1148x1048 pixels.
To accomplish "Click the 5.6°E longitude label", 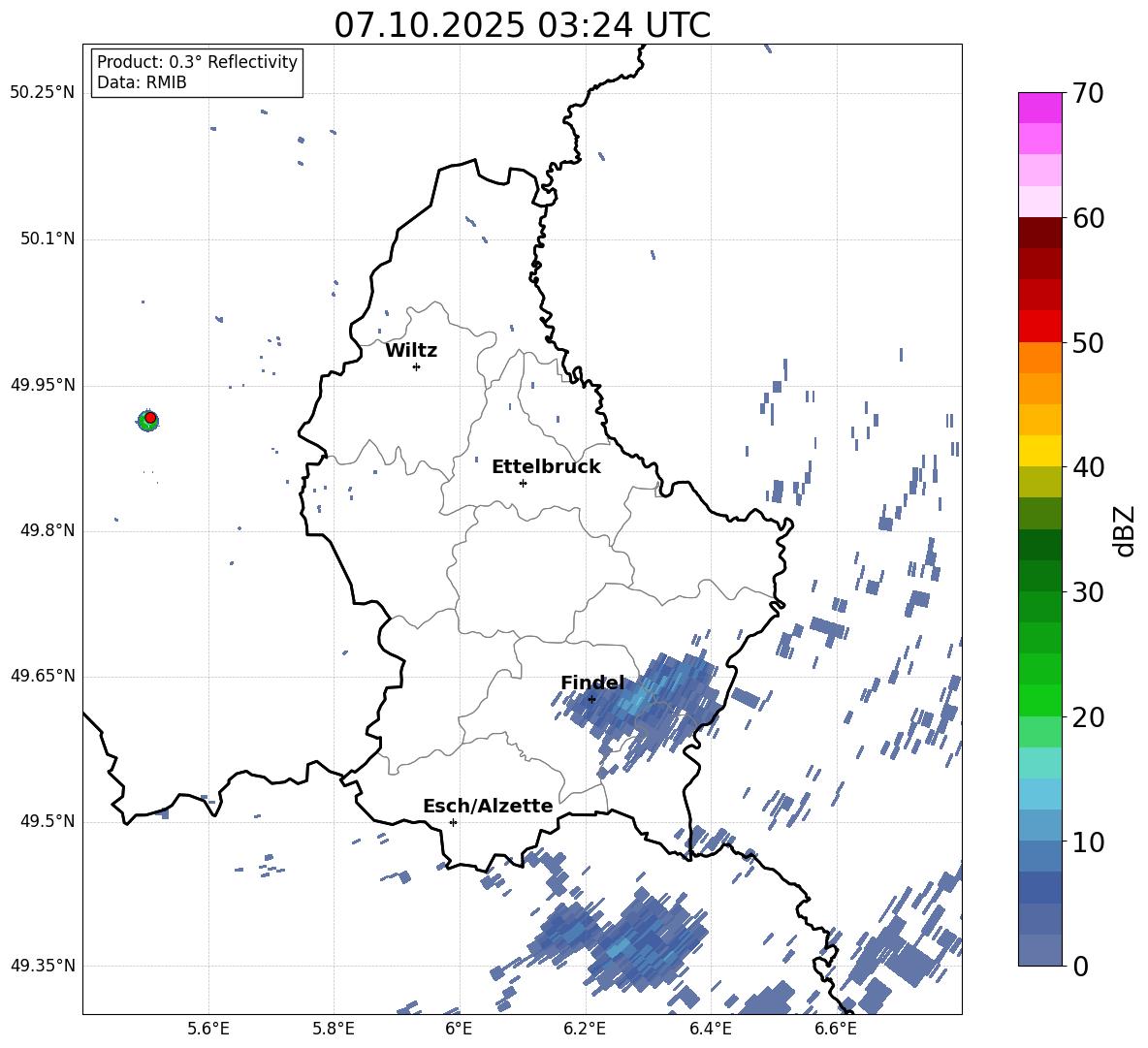I will 208,1029.
